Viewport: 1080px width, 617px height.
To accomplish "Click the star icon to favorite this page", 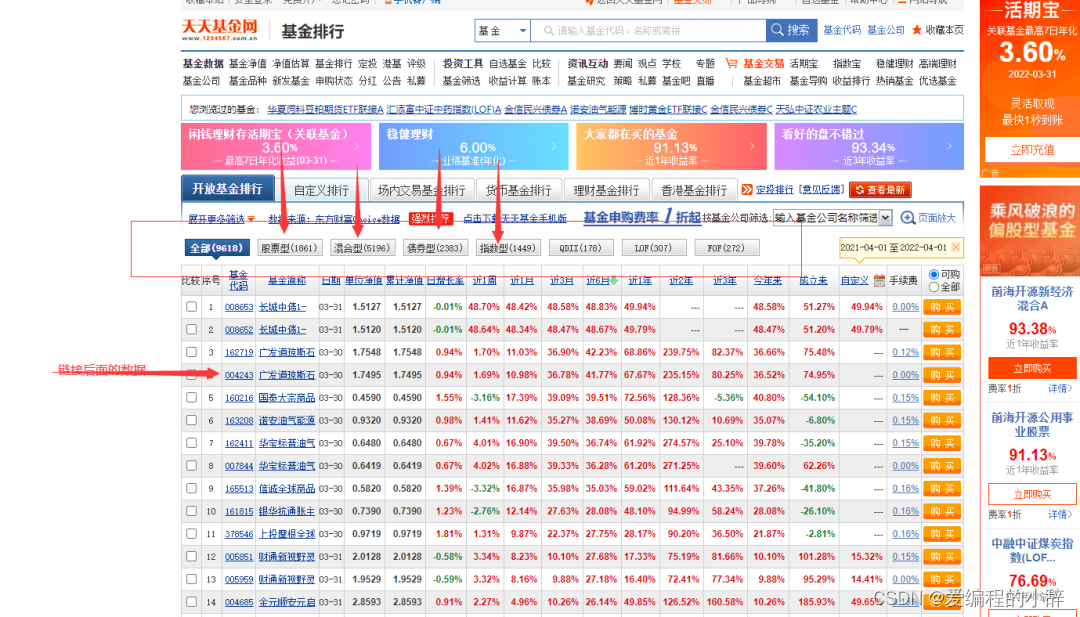I will pyautogui.click(x=917, y=30).
